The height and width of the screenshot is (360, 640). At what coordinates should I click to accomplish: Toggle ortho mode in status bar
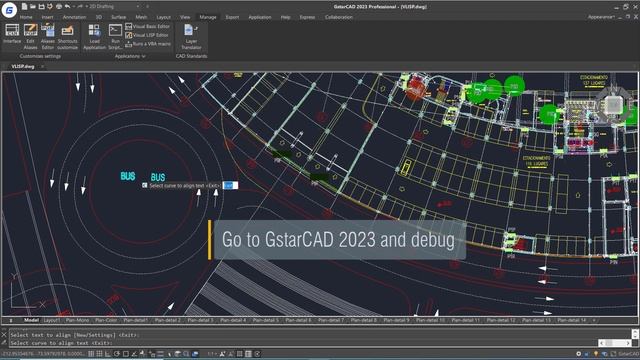(x=108, y=354)
